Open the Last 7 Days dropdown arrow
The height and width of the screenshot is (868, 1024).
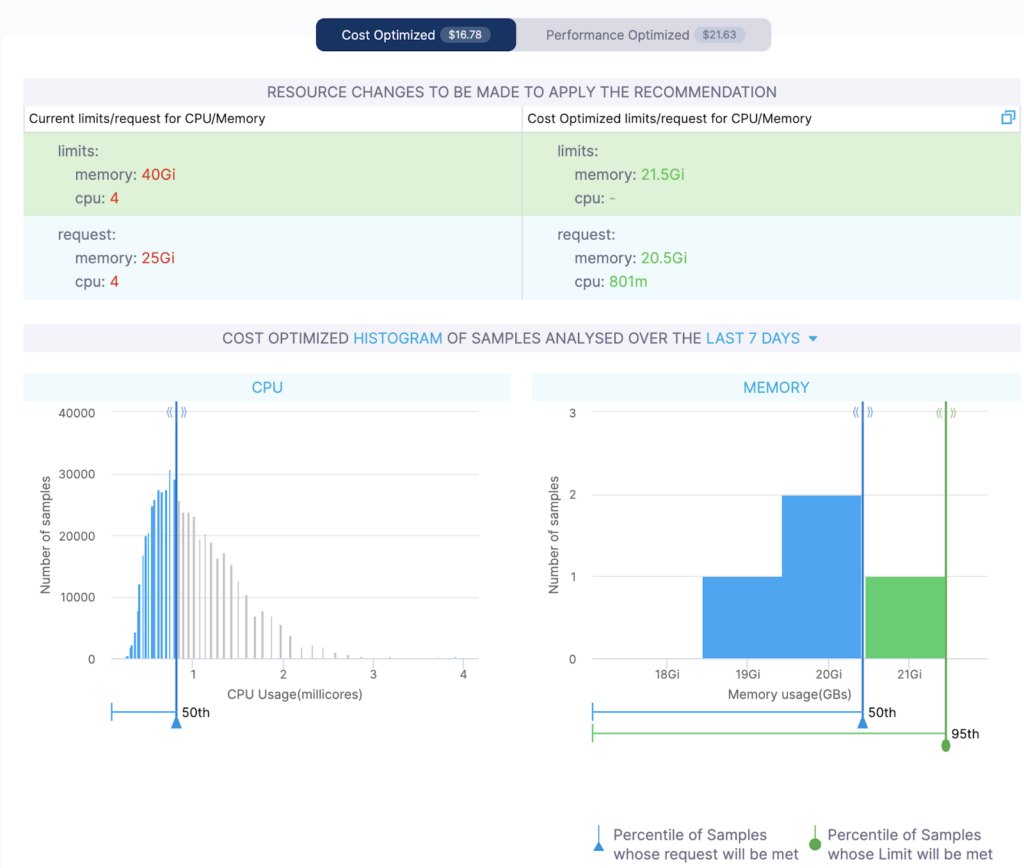click(x=813, y=338)
